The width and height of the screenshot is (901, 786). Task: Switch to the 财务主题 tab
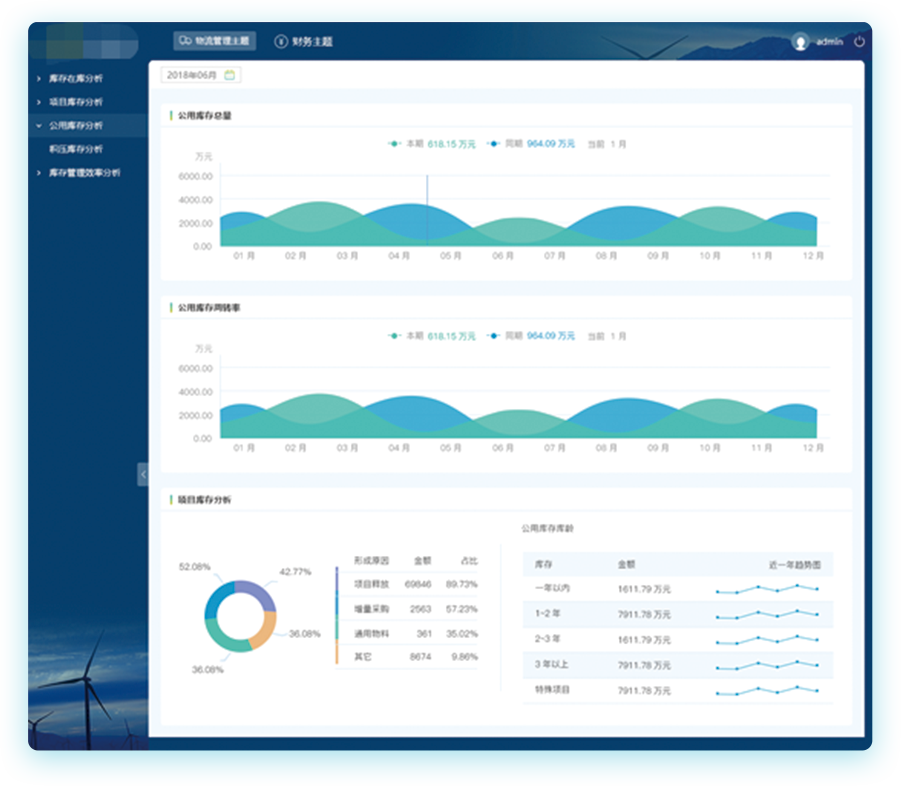(311, 42)
